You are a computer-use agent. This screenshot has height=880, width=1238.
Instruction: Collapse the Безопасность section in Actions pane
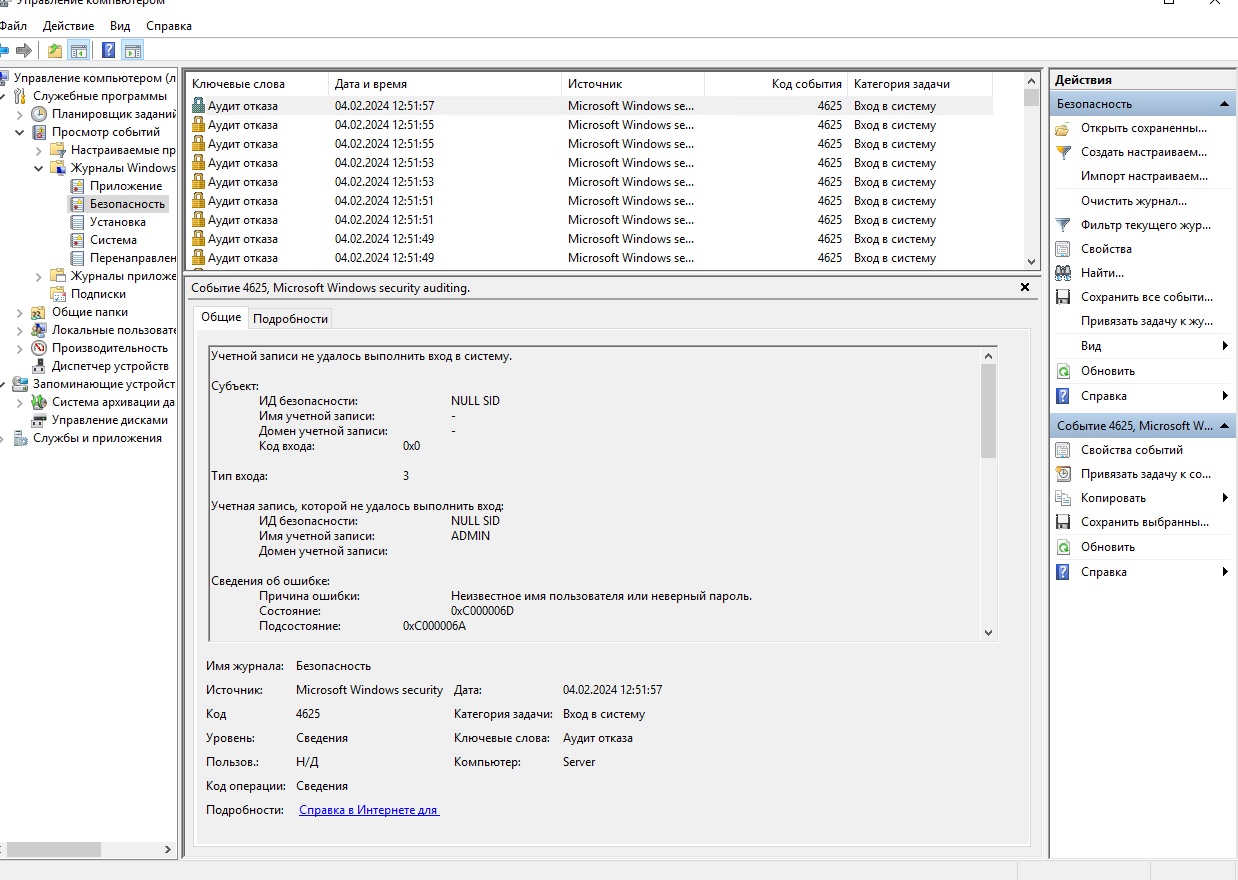point(1224,104)
